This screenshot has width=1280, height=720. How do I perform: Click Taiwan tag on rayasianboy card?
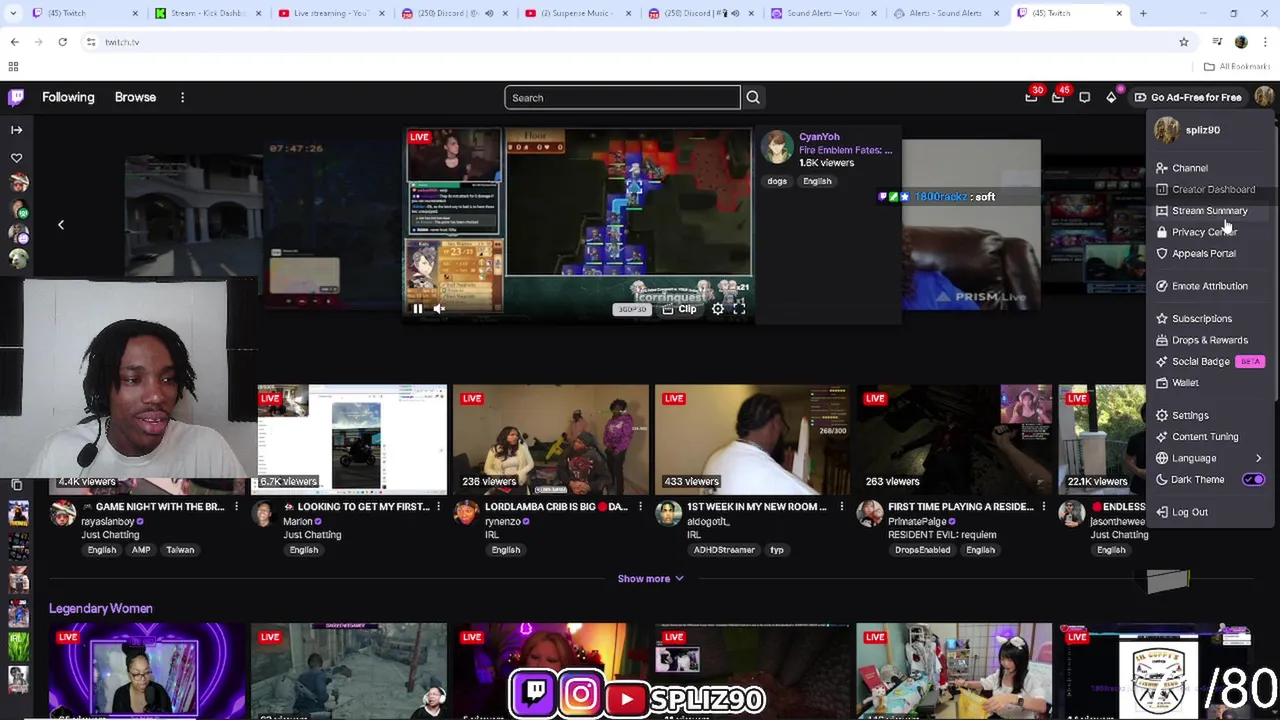click(180, 550)
